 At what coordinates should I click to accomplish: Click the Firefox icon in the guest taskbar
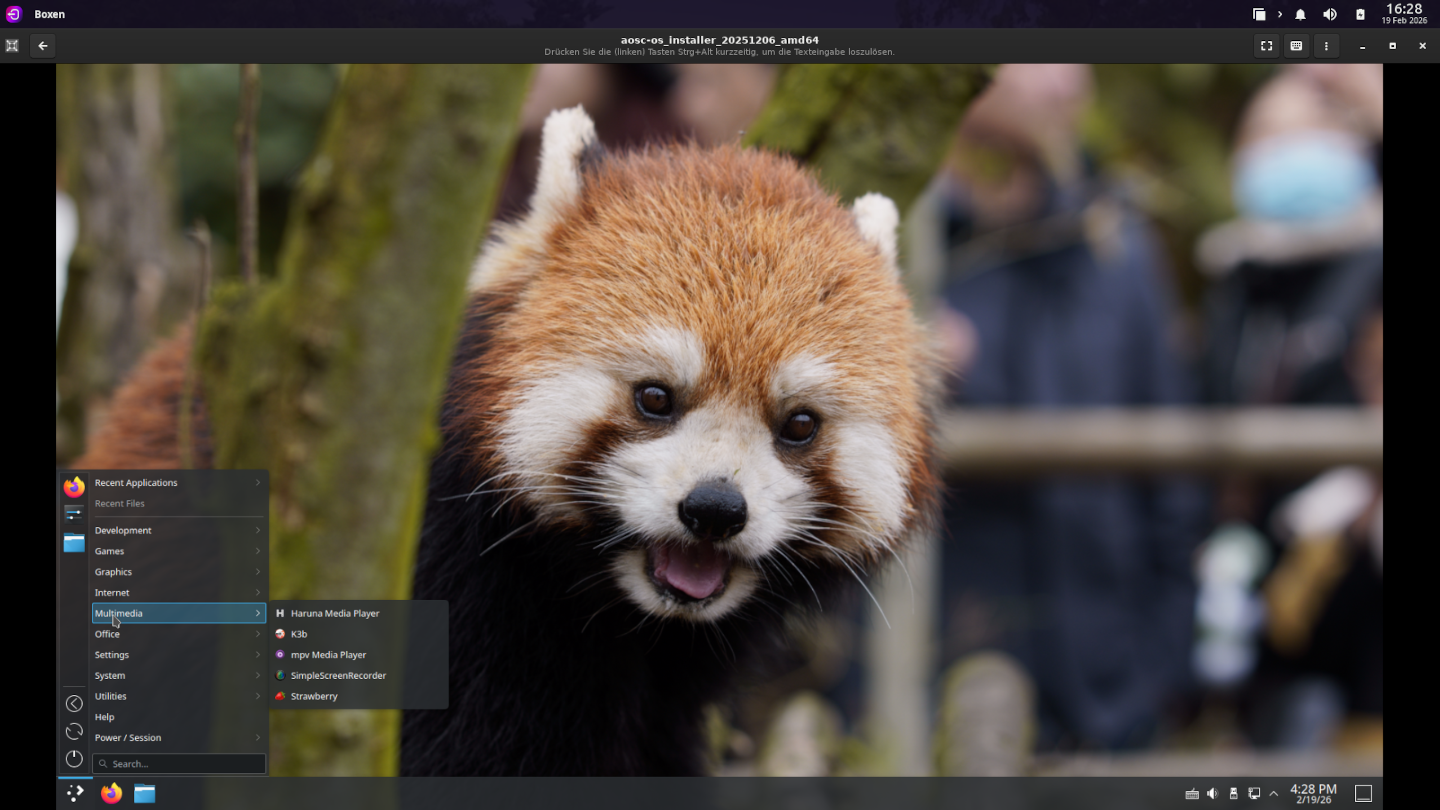(x=112, y=793)
